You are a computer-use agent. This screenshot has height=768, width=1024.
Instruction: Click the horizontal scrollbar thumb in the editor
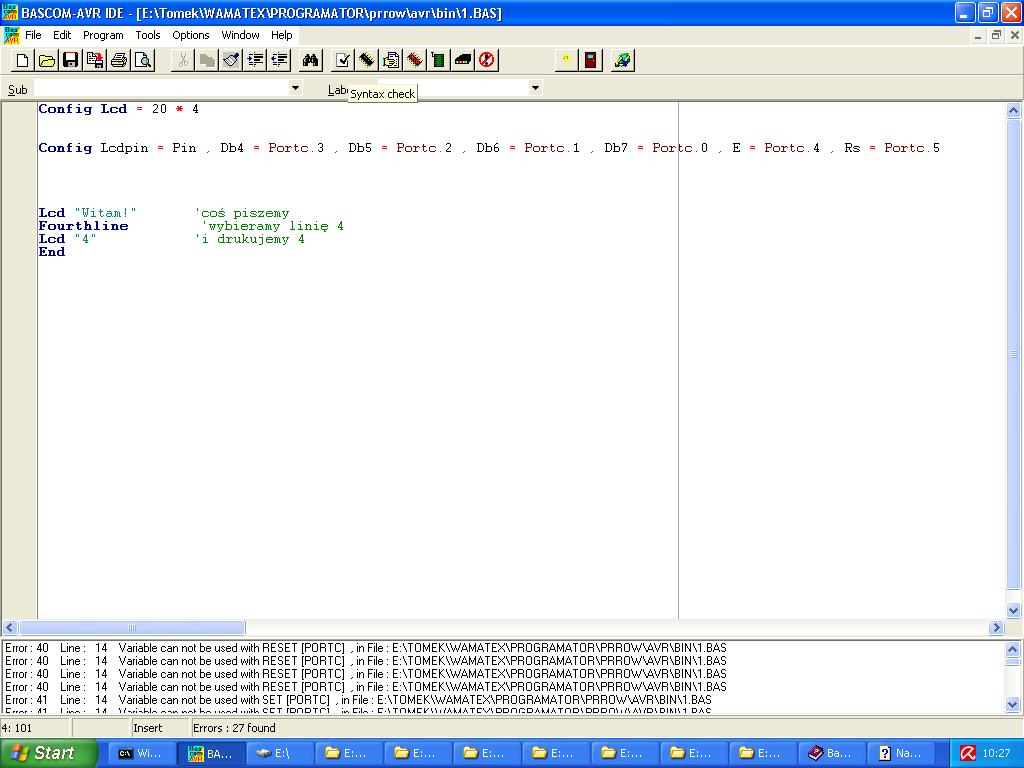[x=132, y=628]
